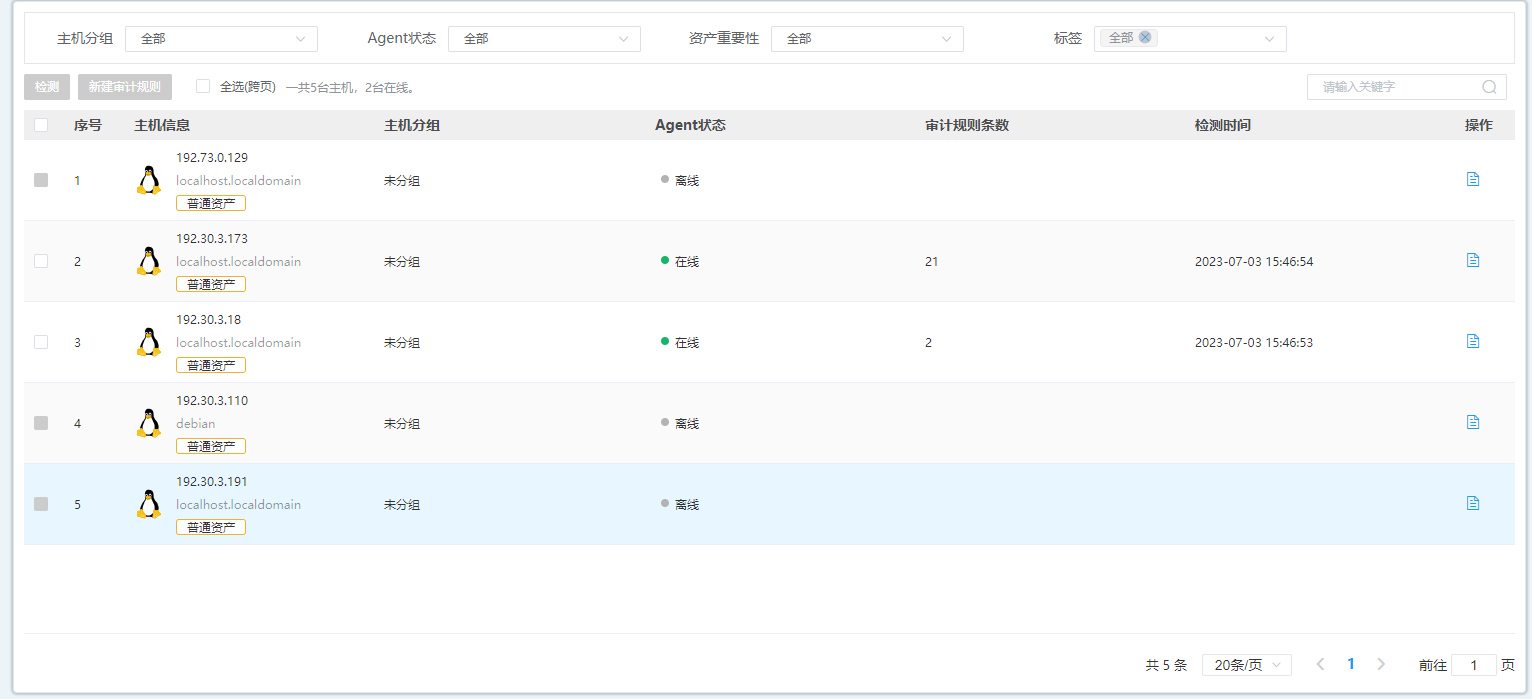Click Linux penguin icon for host 192.30.3.173
Viewport: 1532px width, 699px height.
coord(149,261)
